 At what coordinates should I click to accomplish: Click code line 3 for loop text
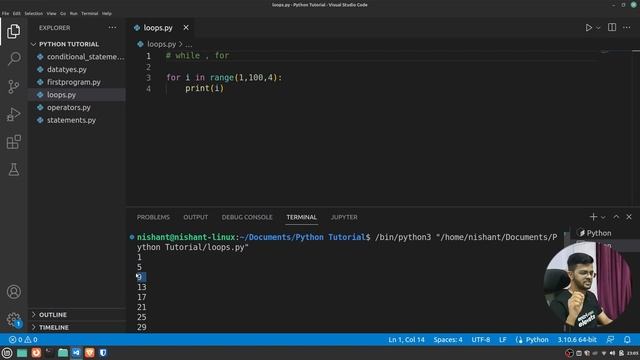(224, 78)
